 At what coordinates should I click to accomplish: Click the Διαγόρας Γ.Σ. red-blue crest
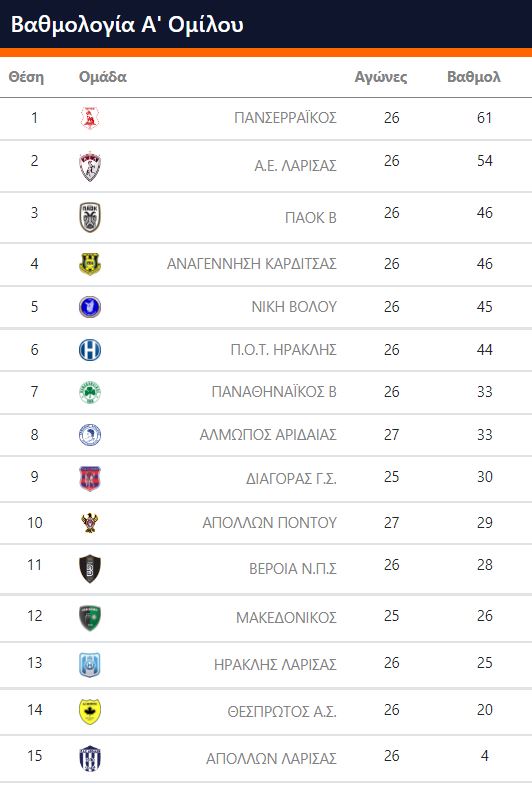(x=90, y=479)
